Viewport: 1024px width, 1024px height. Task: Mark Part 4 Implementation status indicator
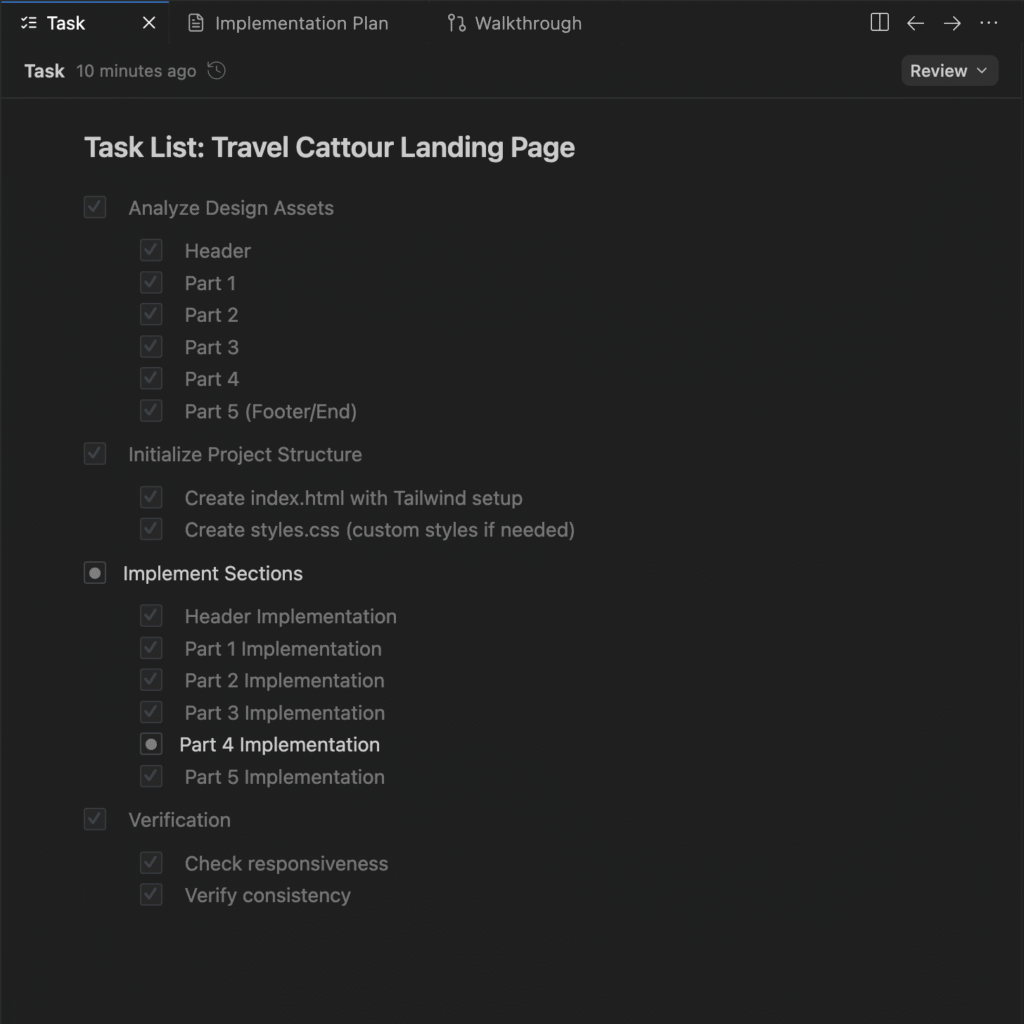151,744
